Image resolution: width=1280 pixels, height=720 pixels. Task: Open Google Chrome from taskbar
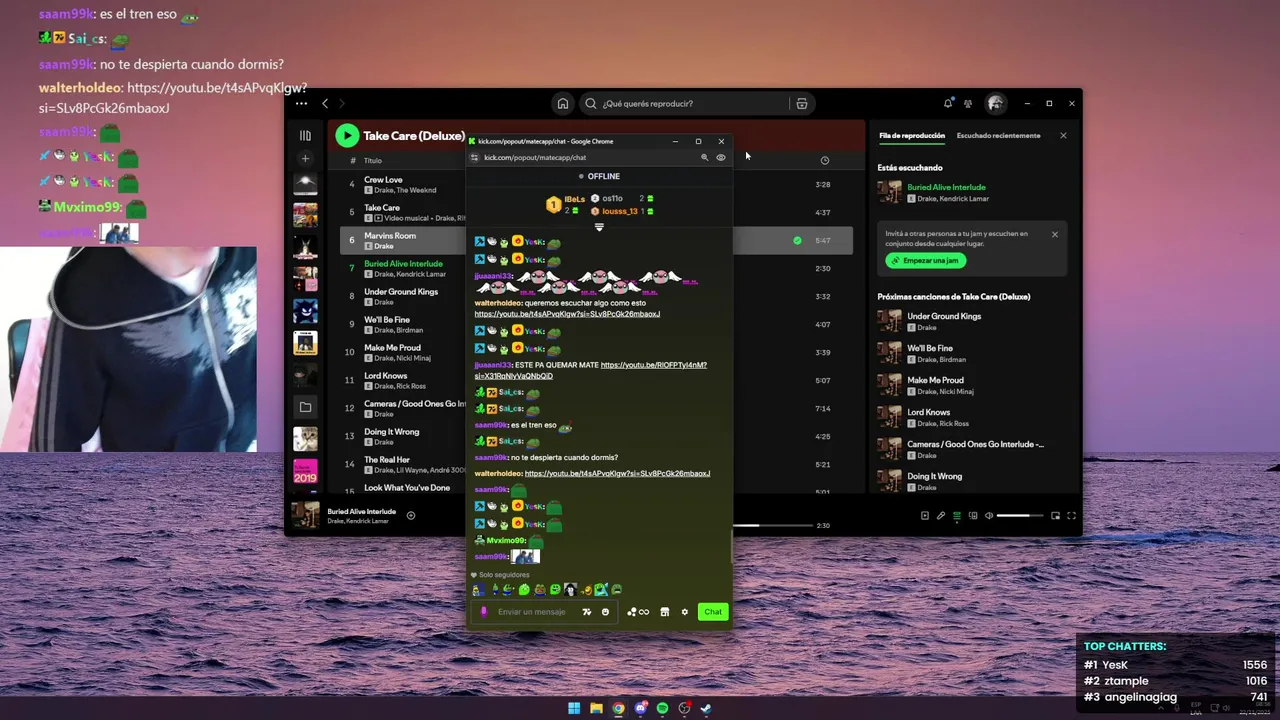[x=618, y=708]
